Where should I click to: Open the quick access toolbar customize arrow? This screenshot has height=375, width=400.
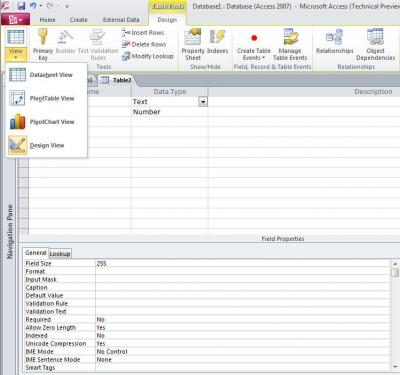67,6
